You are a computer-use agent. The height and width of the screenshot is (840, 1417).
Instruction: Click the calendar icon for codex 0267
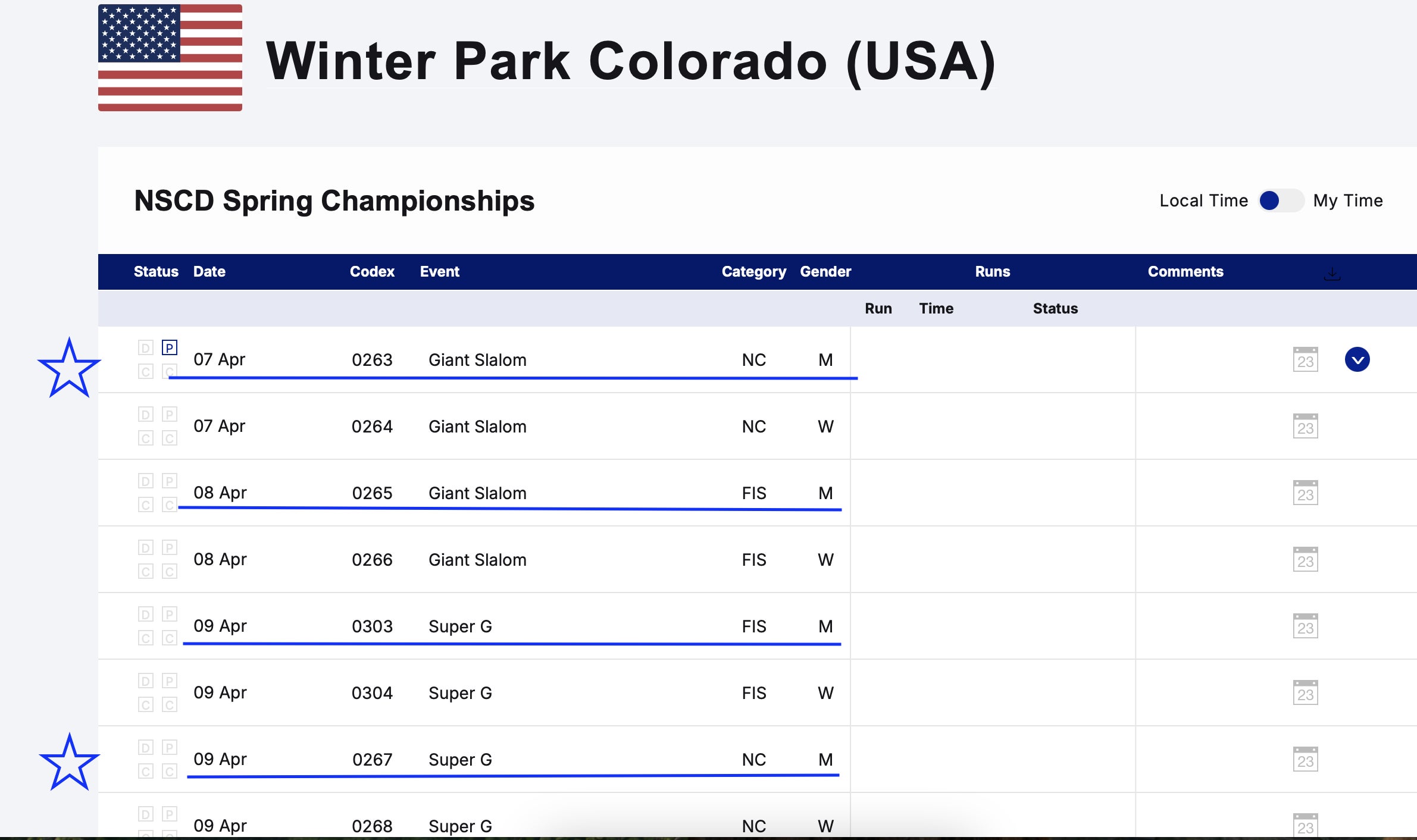(x=1305, y=760)
